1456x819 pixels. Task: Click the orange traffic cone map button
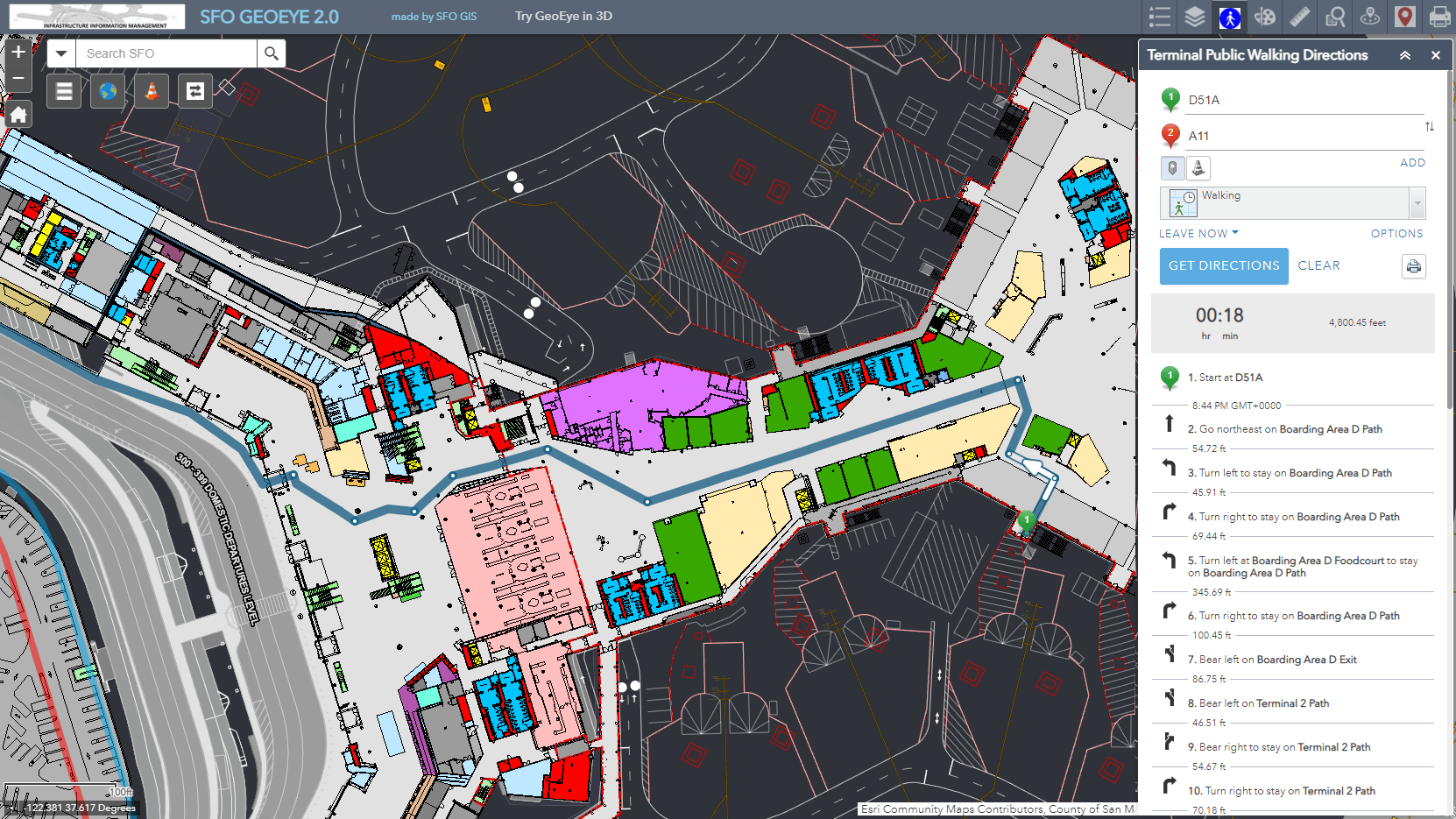[152, 91]
